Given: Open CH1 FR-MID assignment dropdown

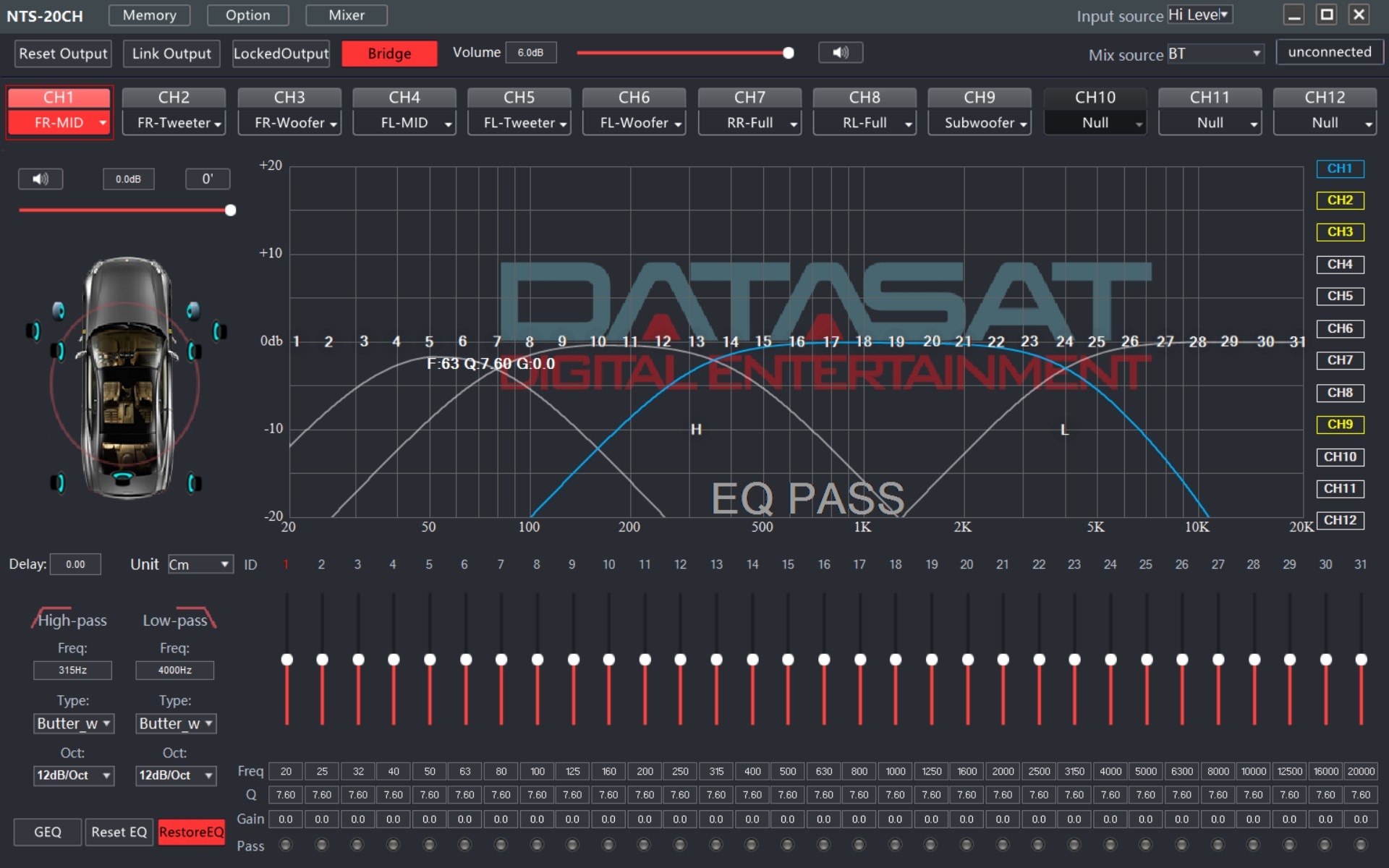Looking at the screenshot, I should [x=59, y=123].
